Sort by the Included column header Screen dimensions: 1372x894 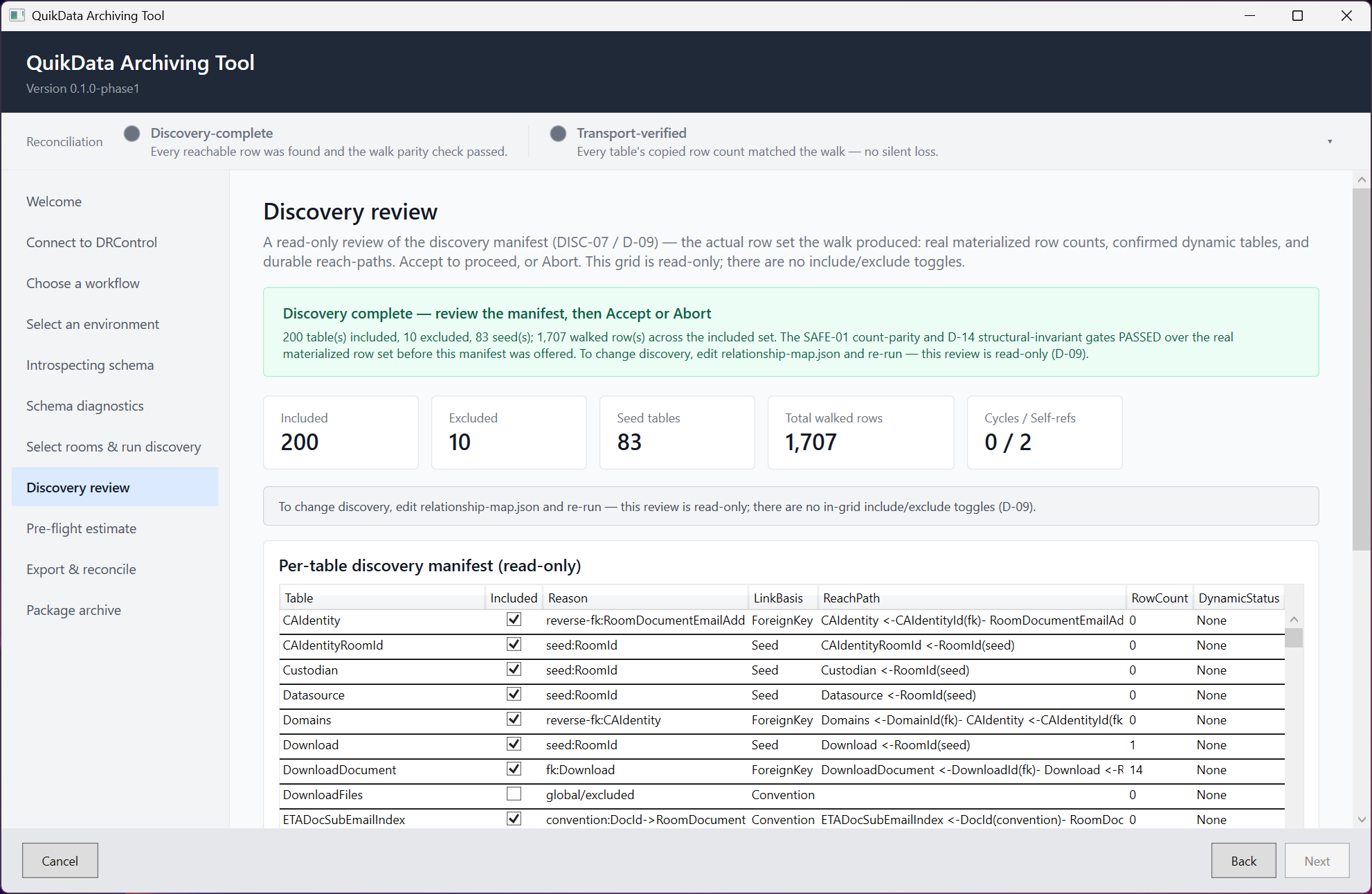[514, 598]
